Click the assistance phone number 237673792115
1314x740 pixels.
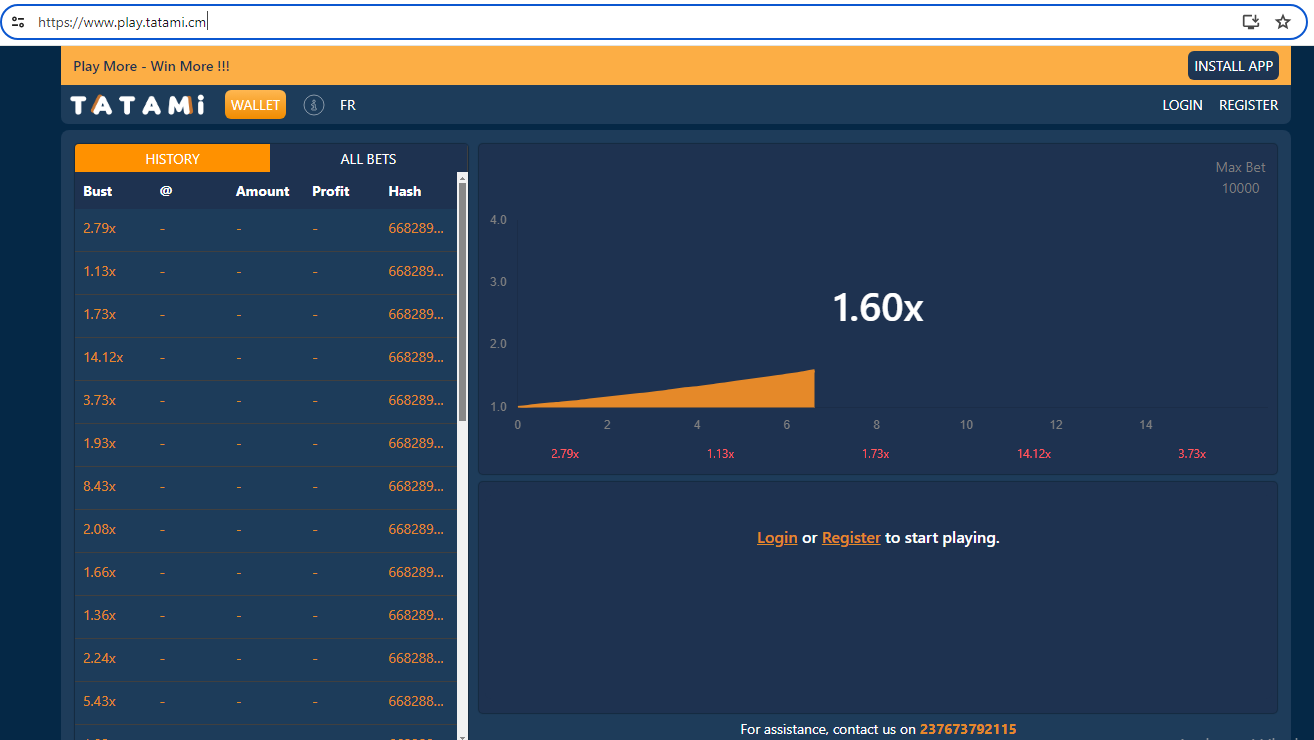click(968, 729)
